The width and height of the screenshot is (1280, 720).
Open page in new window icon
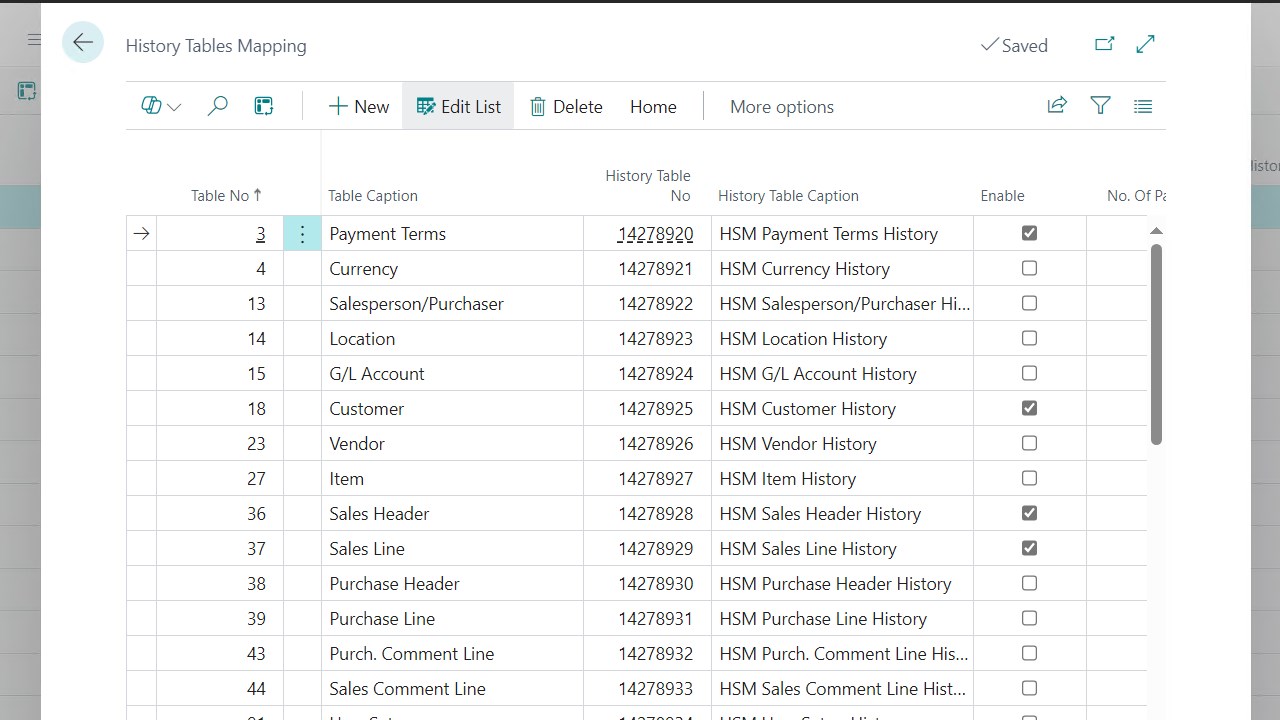pos(1104,44)
